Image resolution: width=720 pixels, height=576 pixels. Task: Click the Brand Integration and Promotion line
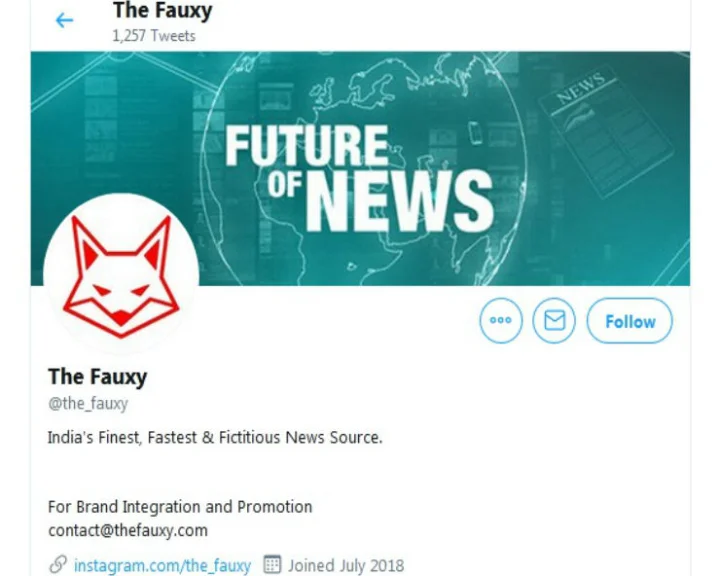180,507
